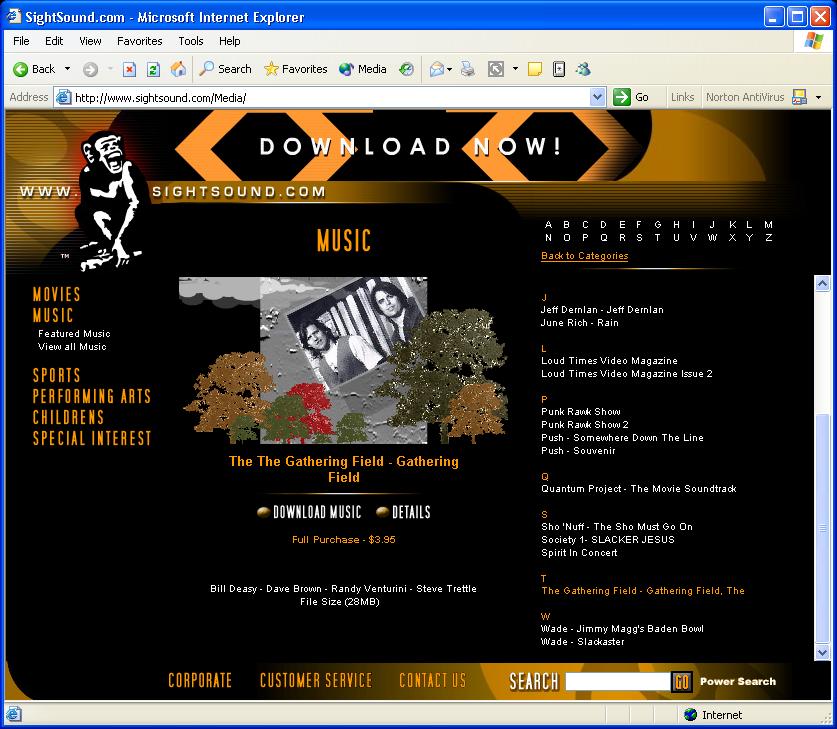The height and width of the screenshot is (729, 837).
Task: Open the View menu
Action: pyautogui.click(x=90, y=41)
